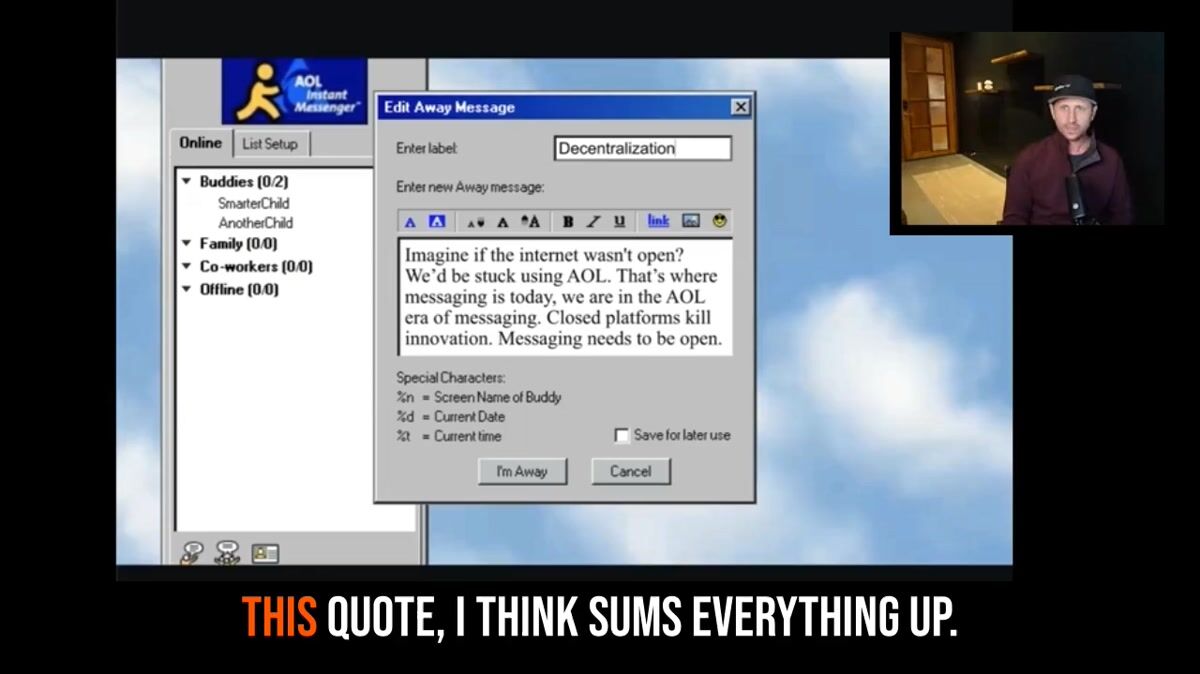Image resolution: width=1200 pixels, height=674 pixels.
Task: Switch to the List Setup tab
Action: click(x=270, y=144)
